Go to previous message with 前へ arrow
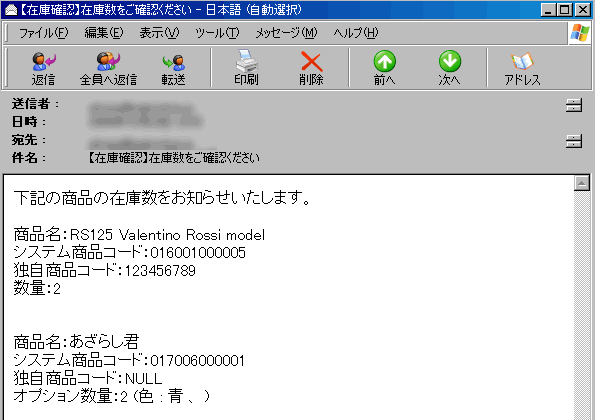Image resolution: width=595 pixels, height=420 pixels. (x=384, y=68)
